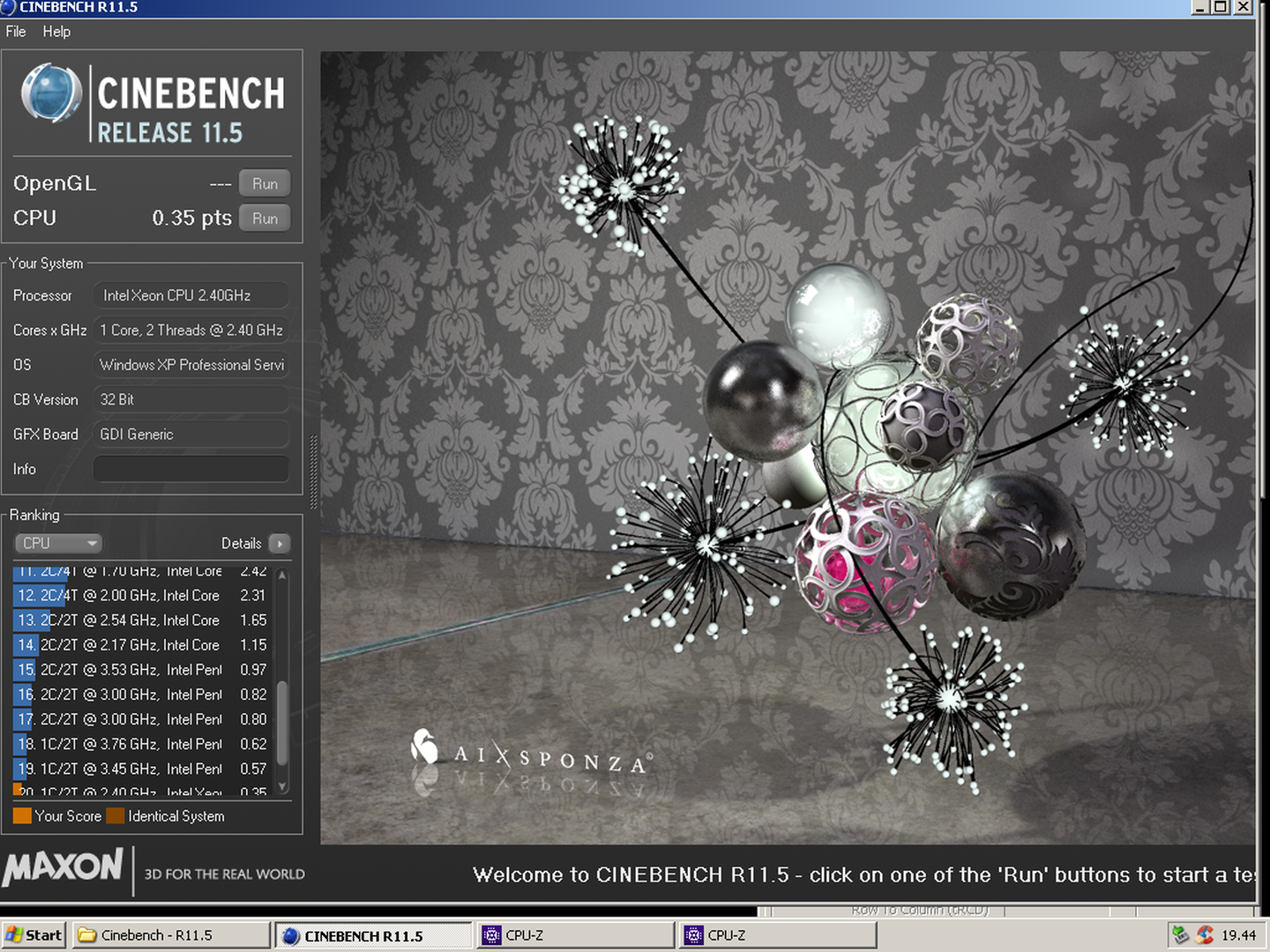1270x952 pixels.
Task: Maximize the CINEBENCH window
Action: tap(1221, 7)
